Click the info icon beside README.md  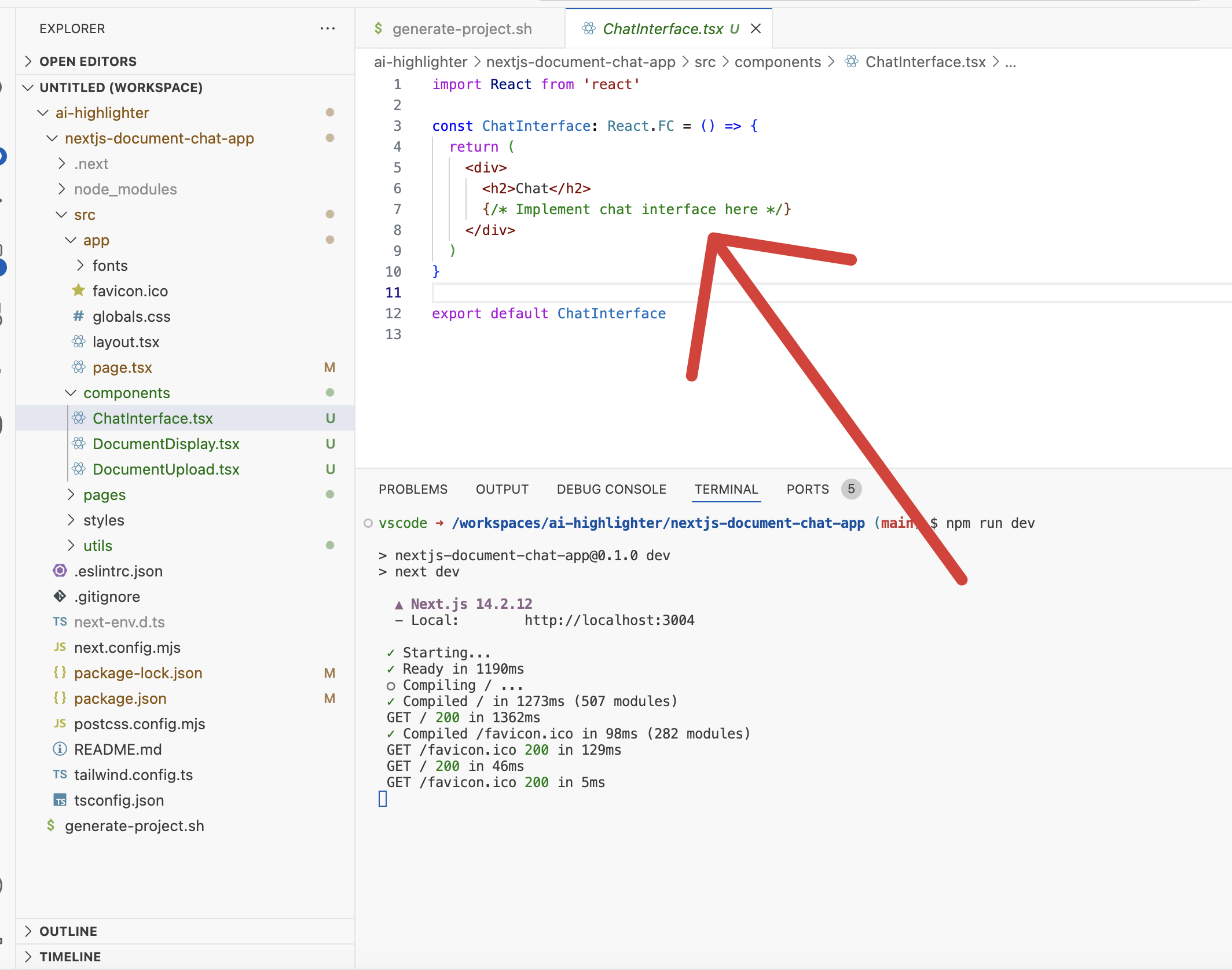(60, 749)
